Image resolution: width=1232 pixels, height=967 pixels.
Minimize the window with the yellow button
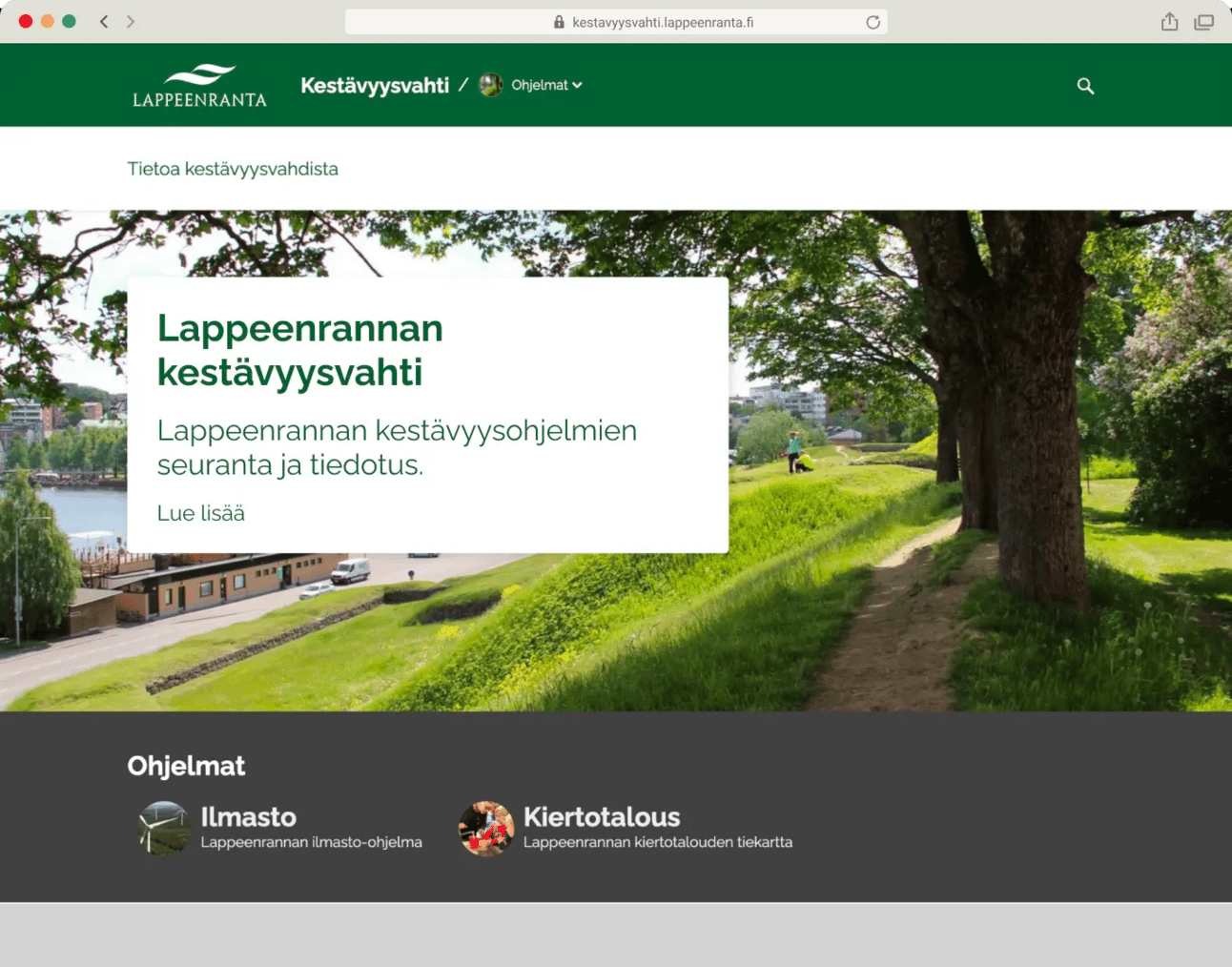(48, 21)
